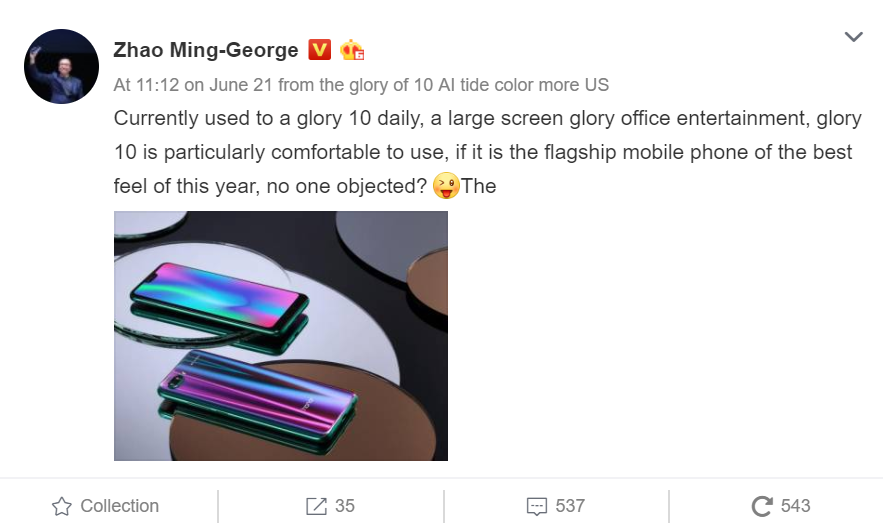Image resolution: width=883 pixels, height=532 pixels.
Task: Expand the post options chevron menu
Action: 853,37
